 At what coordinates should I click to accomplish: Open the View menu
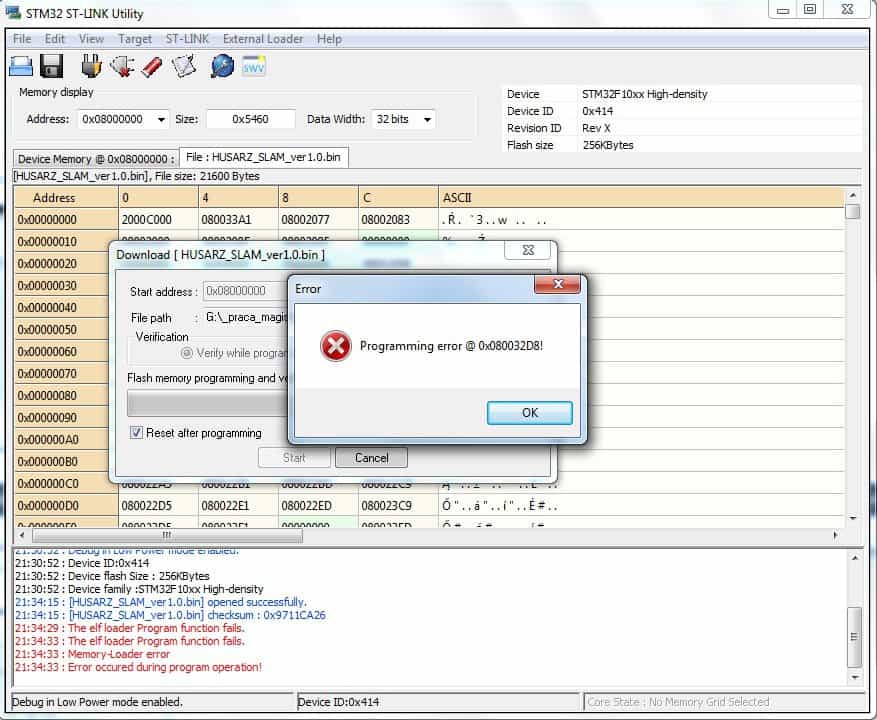(x=91, y=39)
